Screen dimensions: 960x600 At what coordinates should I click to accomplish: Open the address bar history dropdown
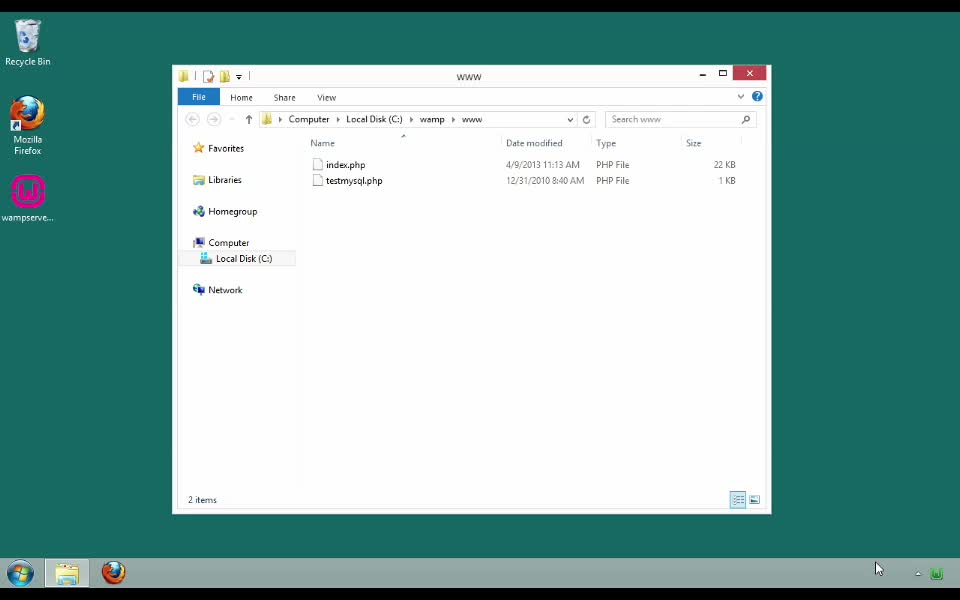point(570,119)
